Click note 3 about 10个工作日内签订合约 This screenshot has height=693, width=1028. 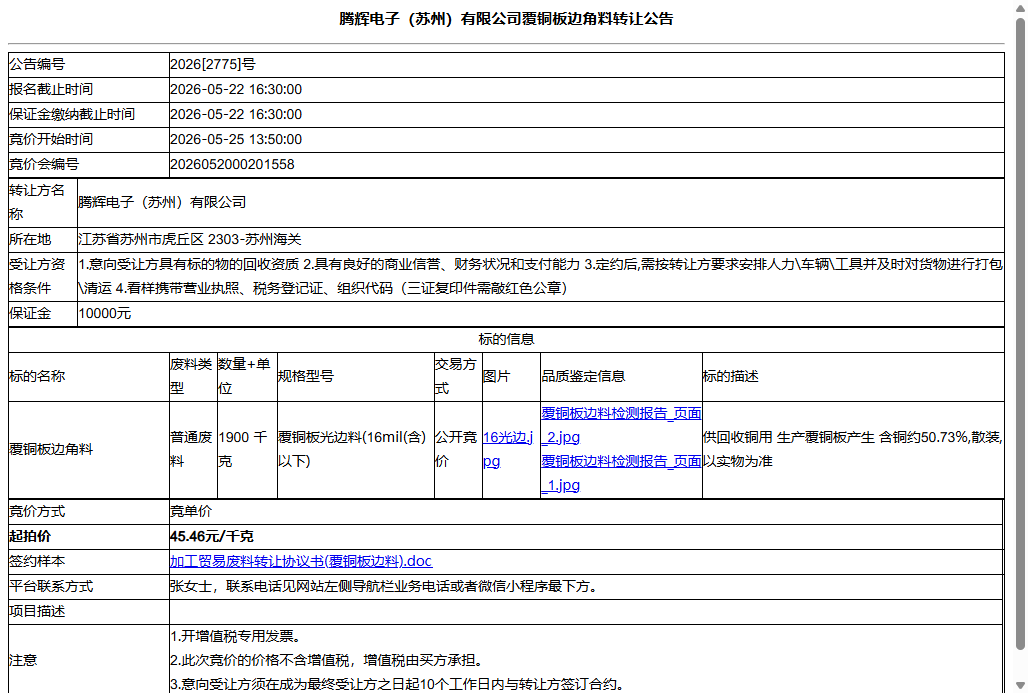point(397,684)
